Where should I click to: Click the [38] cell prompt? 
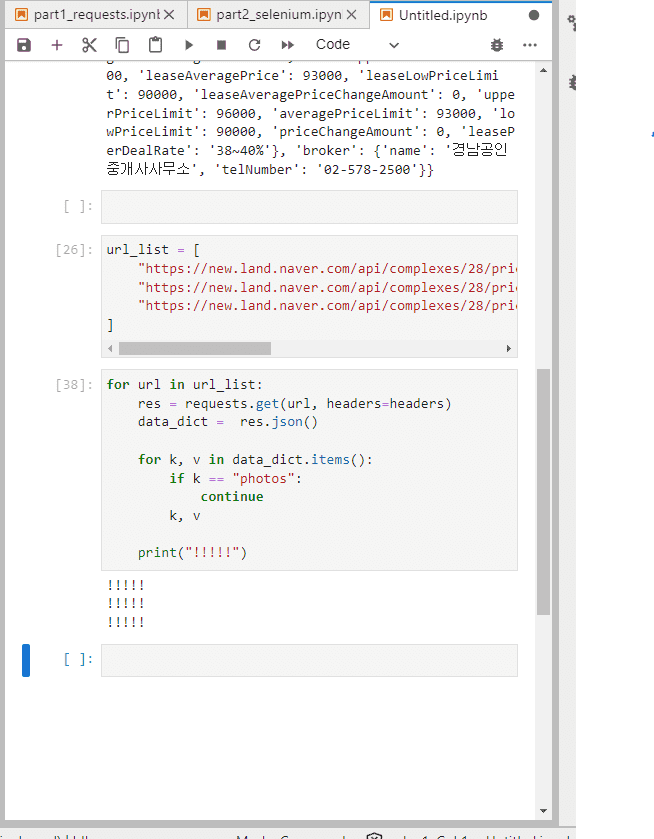pos(74,385)
